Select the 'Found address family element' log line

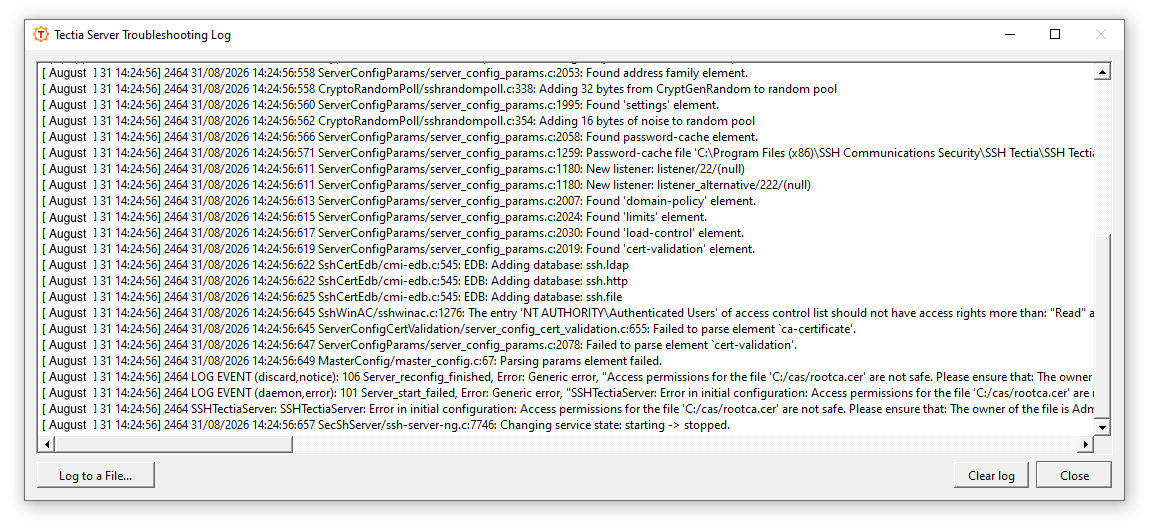tap(394, 72)
